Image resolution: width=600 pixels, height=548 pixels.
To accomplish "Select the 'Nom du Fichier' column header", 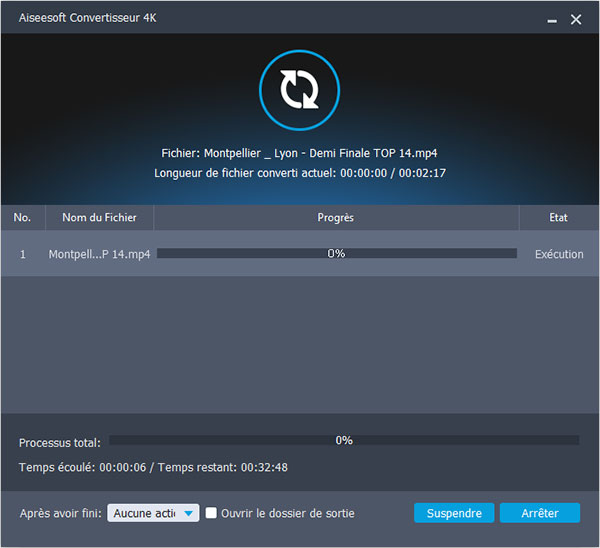I will click(x=99, y=217).
